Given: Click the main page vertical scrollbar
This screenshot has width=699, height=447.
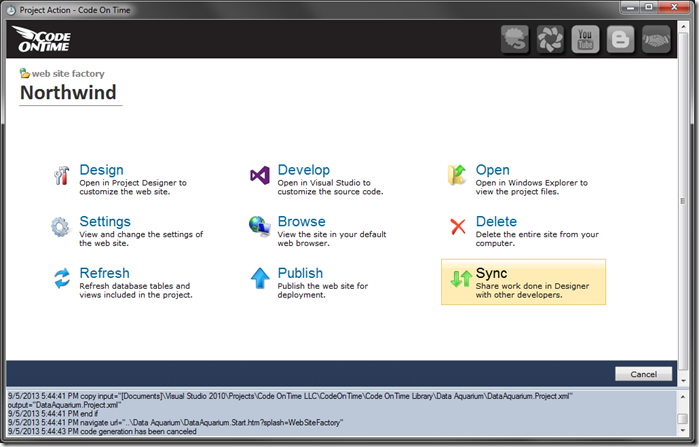Looking at the screenshot, I should pos(683,202).
